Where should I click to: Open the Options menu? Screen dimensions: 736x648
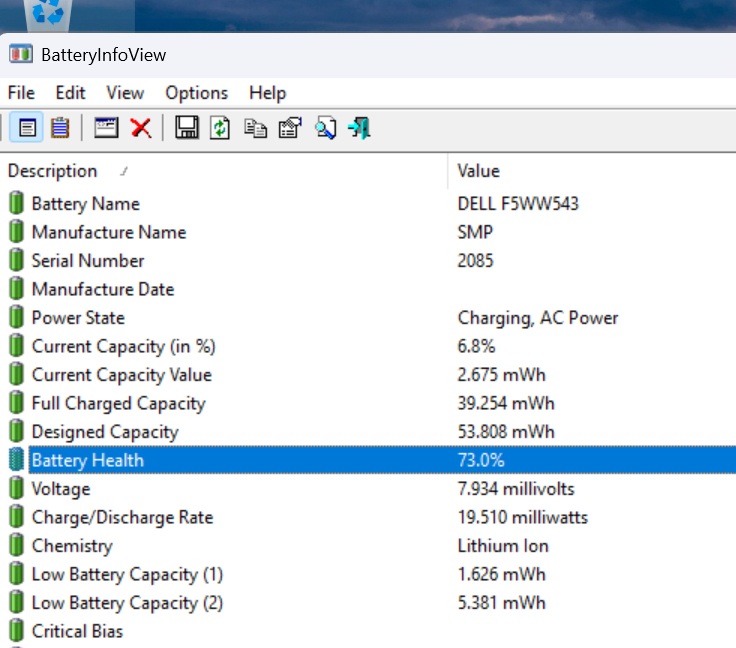pos(196,93)
